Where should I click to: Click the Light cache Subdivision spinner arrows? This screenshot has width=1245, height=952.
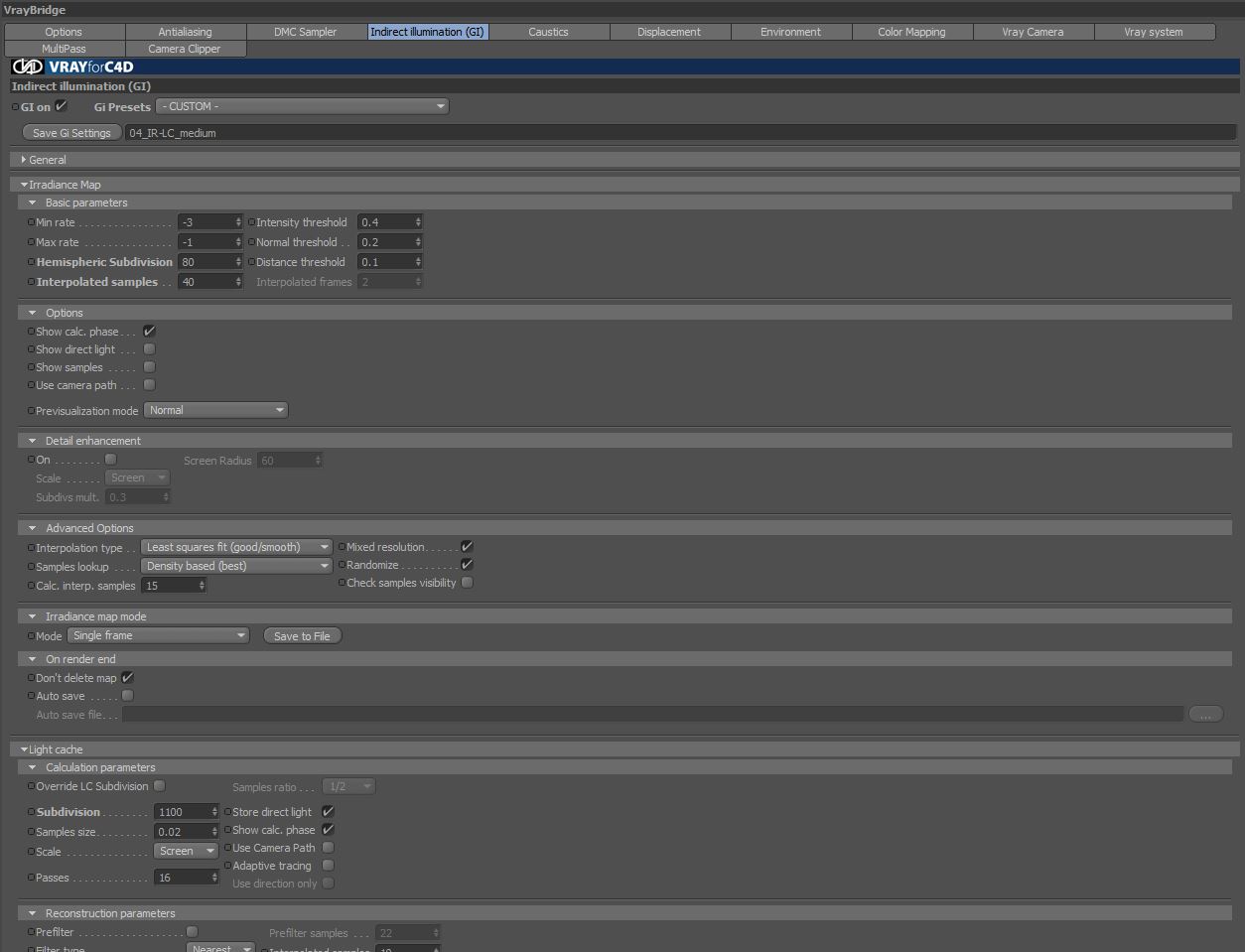click(x=214, y=812)
